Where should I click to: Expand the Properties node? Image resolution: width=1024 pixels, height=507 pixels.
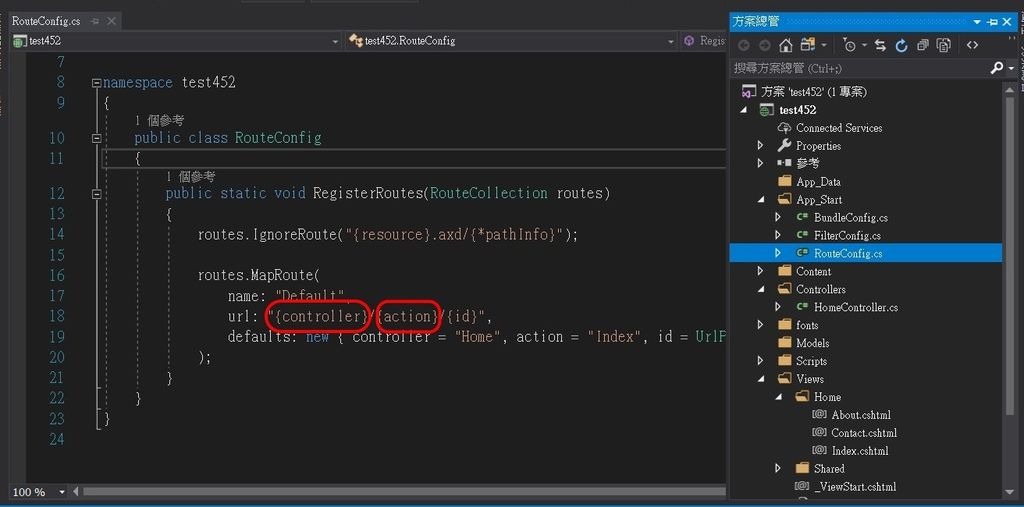point(760,146)
